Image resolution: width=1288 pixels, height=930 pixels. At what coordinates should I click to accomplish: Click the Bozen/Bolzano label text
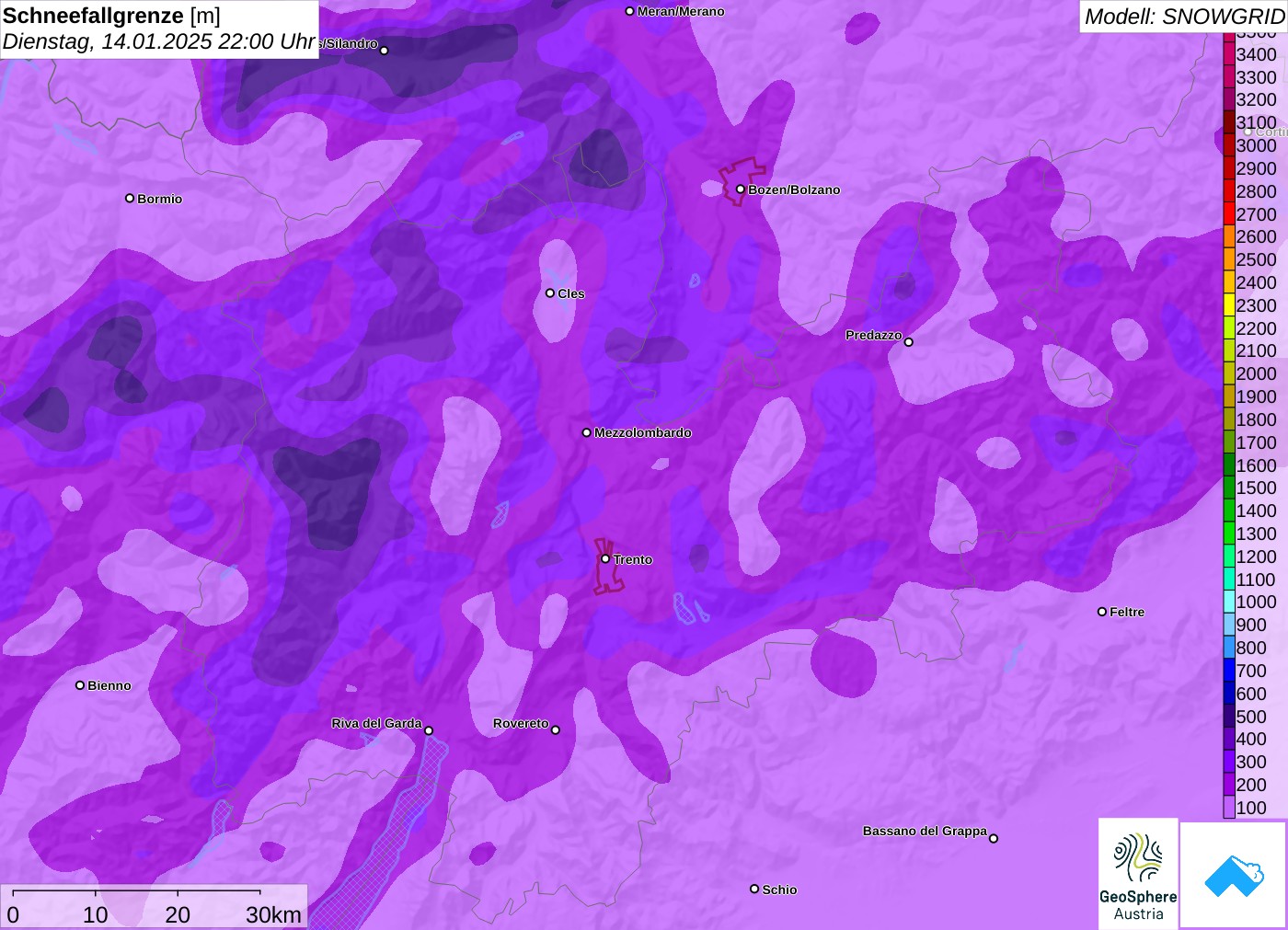click(794, 189)
